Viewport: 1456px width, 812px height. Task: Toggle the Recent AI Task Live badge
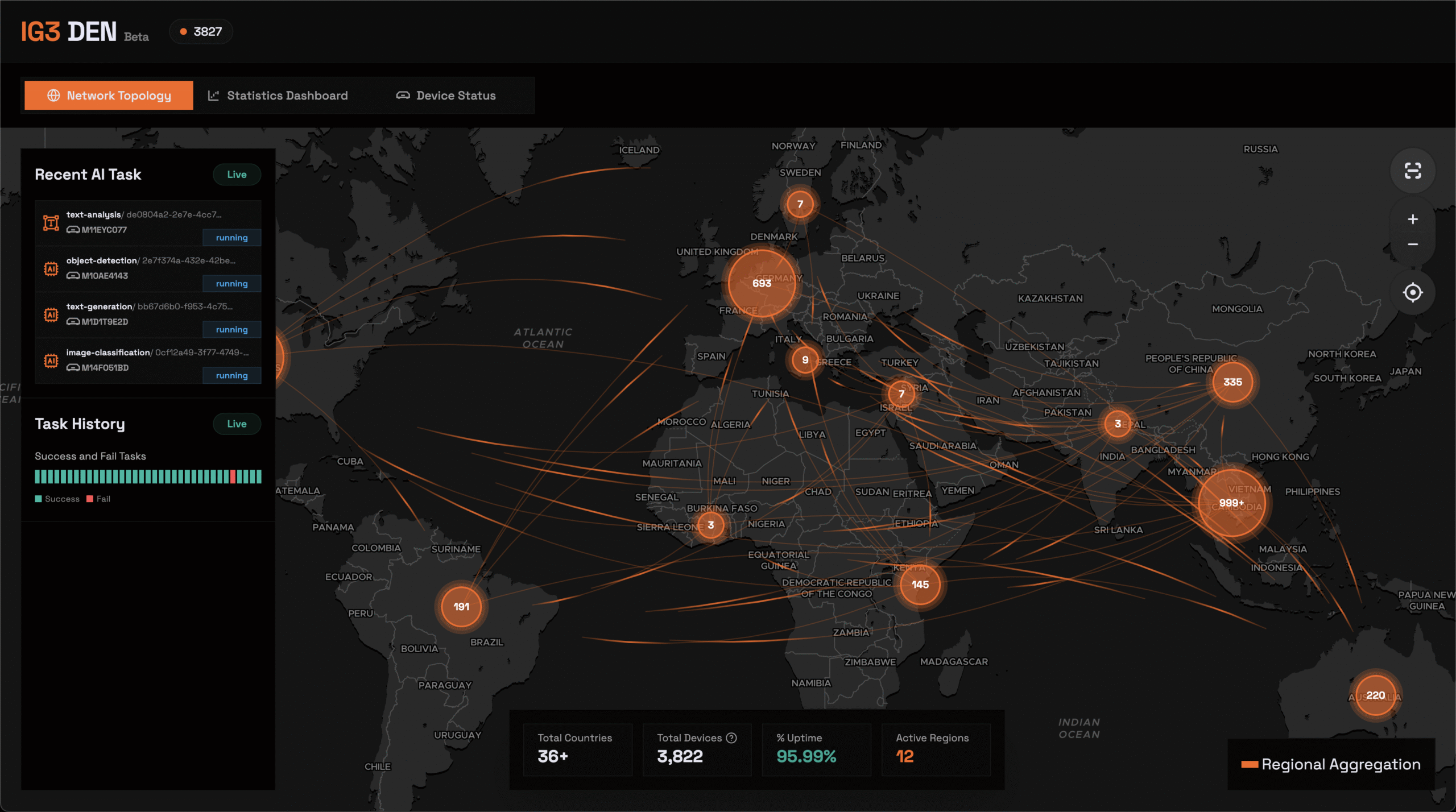[x=237, y=175]
